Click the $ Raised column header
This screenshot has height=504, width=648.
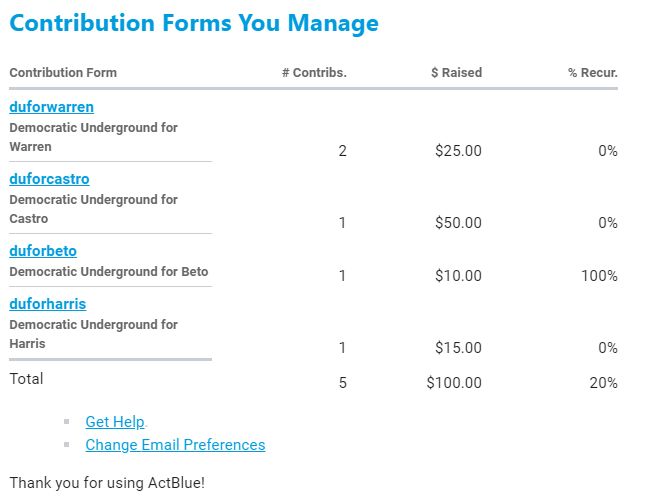[x=456, y=72]
